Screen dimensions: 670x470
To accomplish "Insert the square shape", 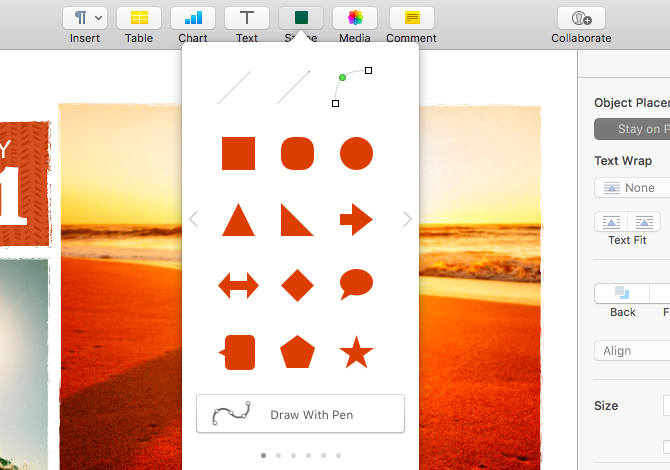I will (238, 154).
